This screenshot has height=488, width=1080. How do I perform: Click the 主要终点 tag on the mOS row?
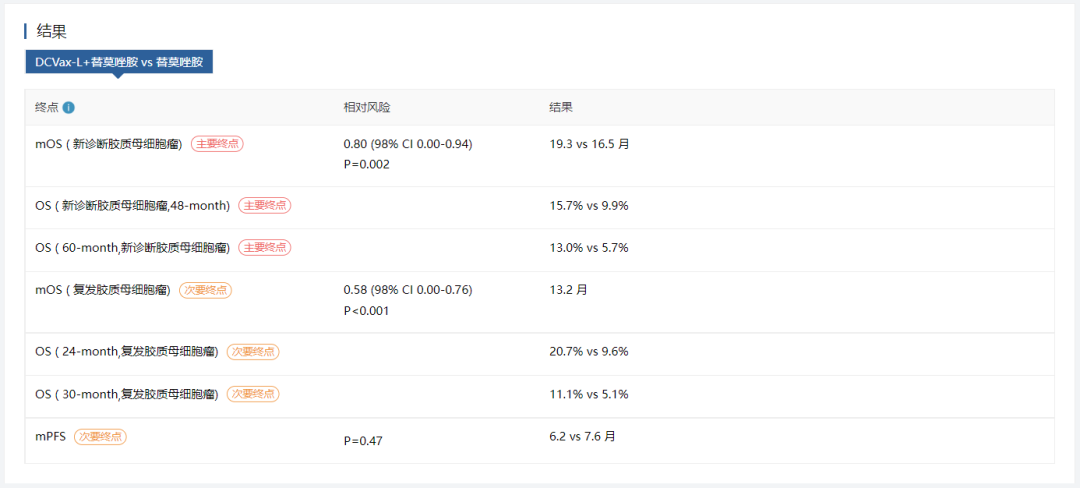point(217,144)
